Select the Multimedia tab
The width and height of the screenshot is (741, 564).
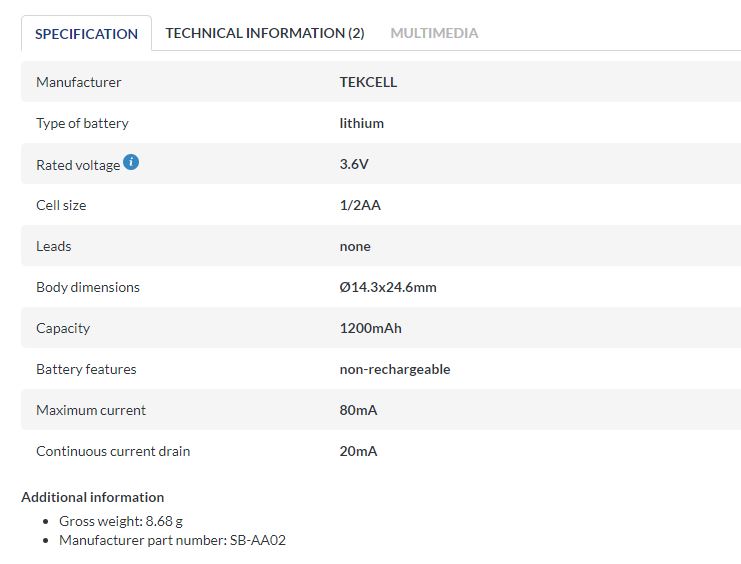point(434,33)
